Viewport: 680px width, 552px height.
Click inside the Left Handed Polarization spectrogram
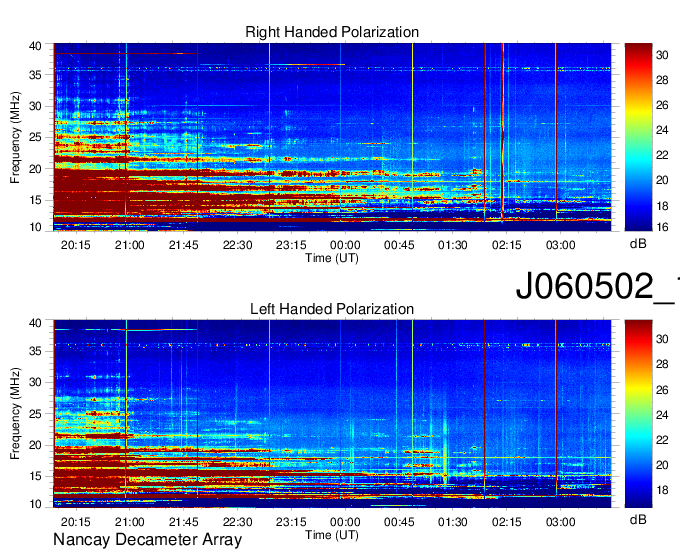(332, 414)
